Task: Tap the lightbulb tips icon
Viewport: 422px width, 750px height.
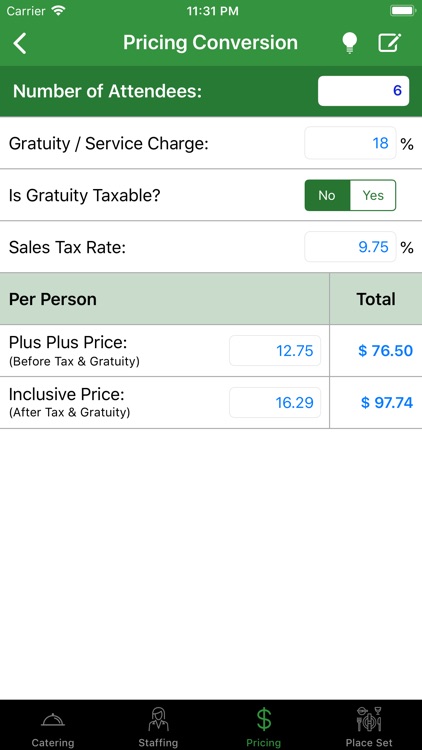Action: click(x=349, y=43)
